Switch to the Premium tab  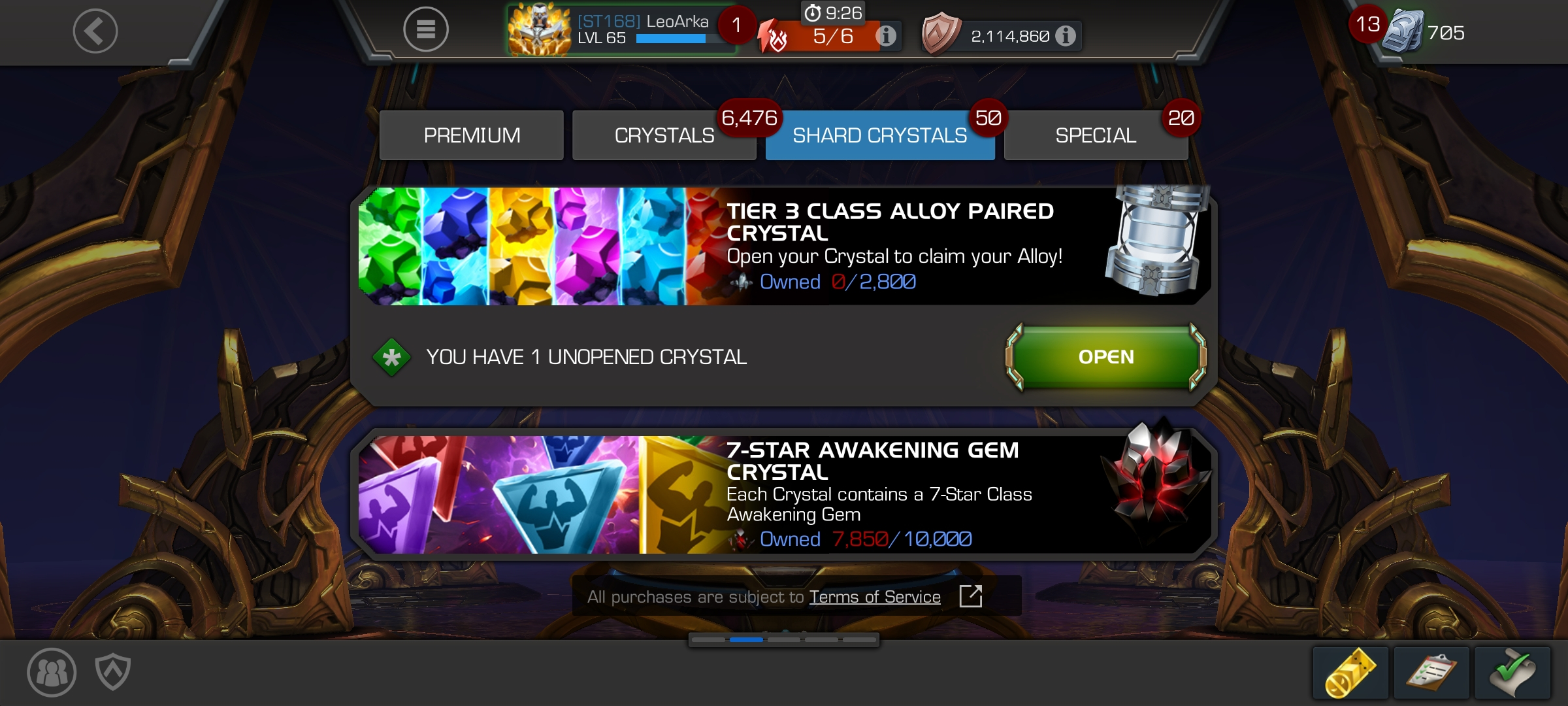(472, 135)
